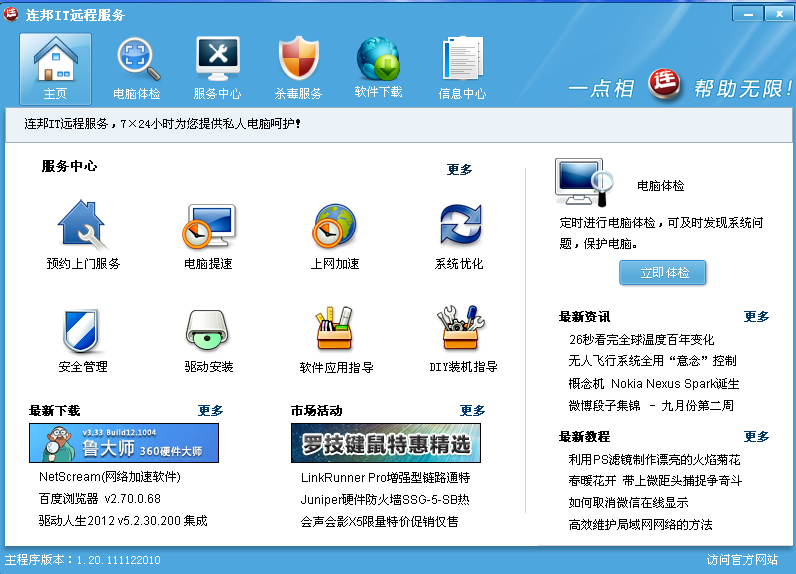Open the 罗技键鼠特惠精选 promotion banner
The image size is (796, 574).
385,443
